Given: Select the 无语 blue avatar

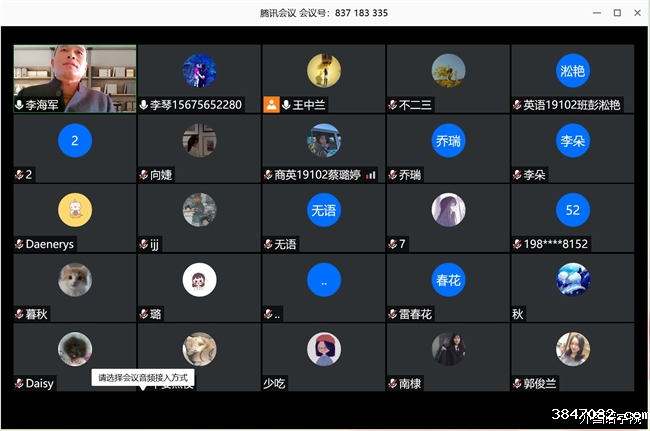Looking at the screenshot, I should click(x=324, y=210).
